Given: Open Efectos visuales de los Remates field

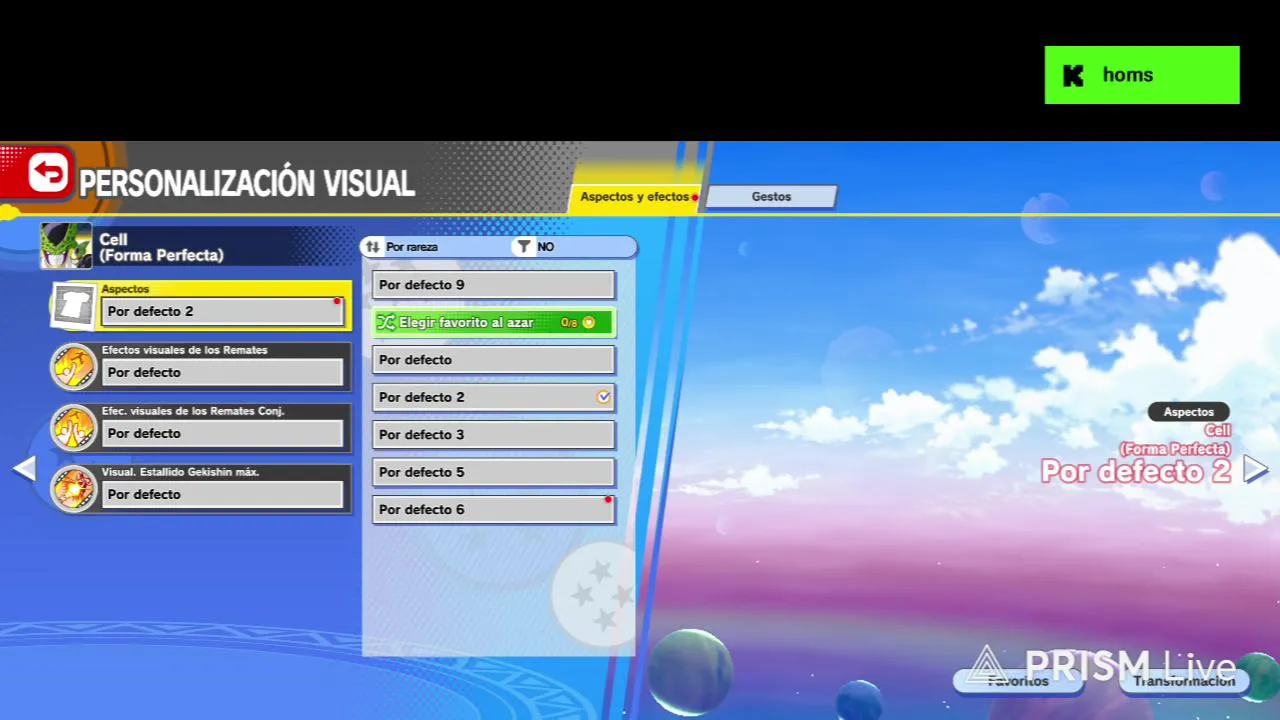Looking at the screenshot, I should point(223,372).
